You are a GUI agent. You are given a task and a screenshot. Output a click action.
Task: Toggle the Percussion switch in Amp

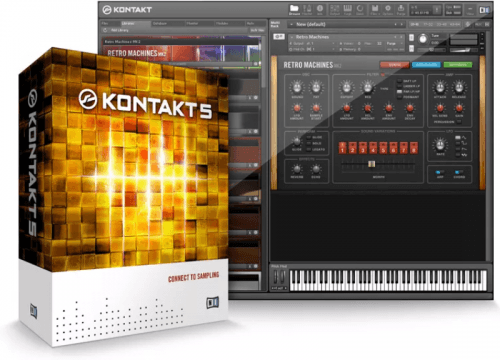coord(459,122)
